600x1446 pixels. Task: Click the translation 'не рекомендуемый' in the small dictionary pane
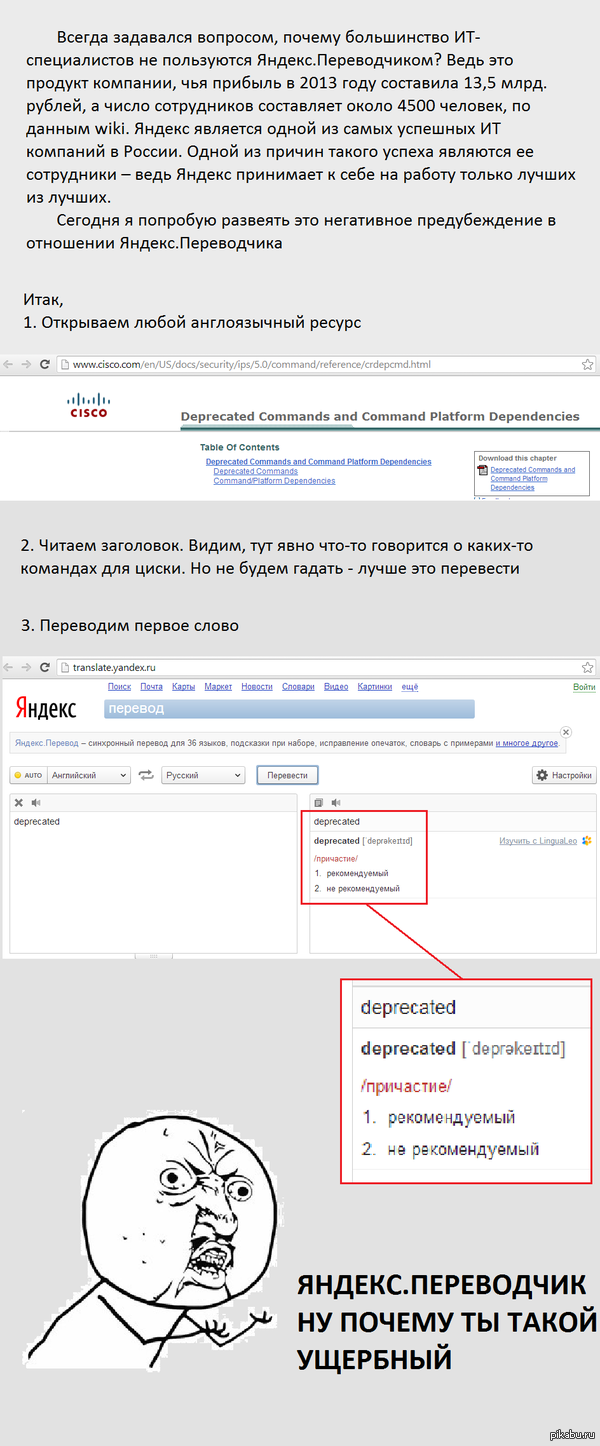pos(363,888)
